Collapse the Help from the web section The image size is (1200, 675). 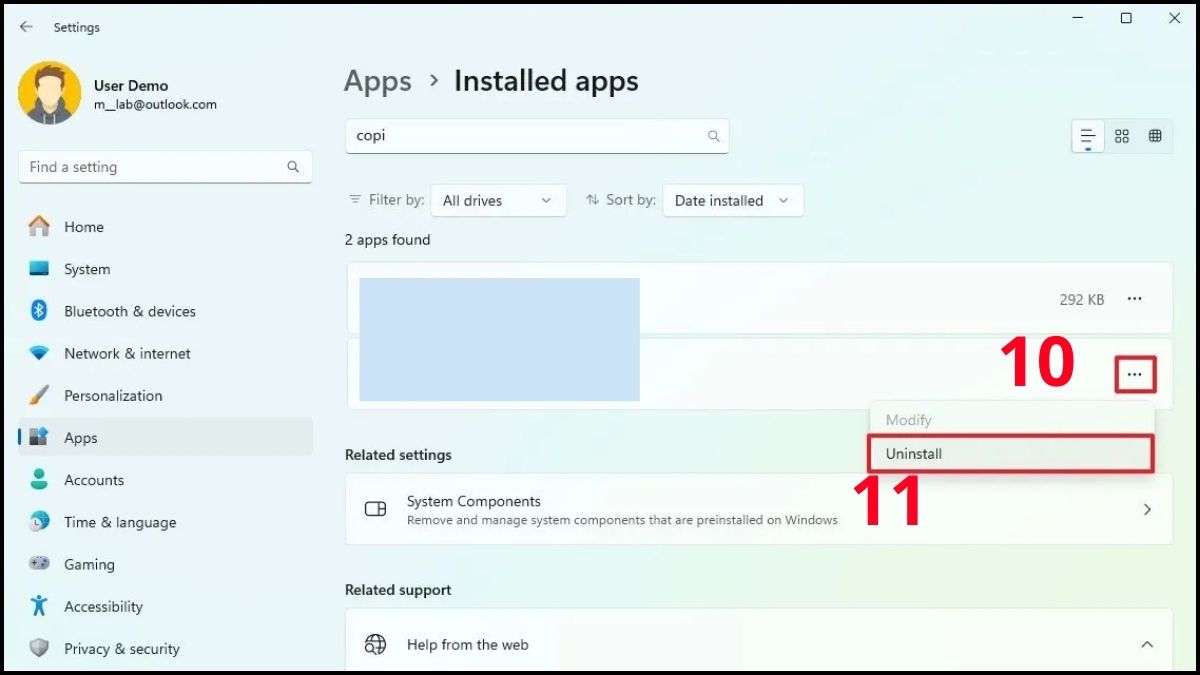click(x=1147, y=644)
